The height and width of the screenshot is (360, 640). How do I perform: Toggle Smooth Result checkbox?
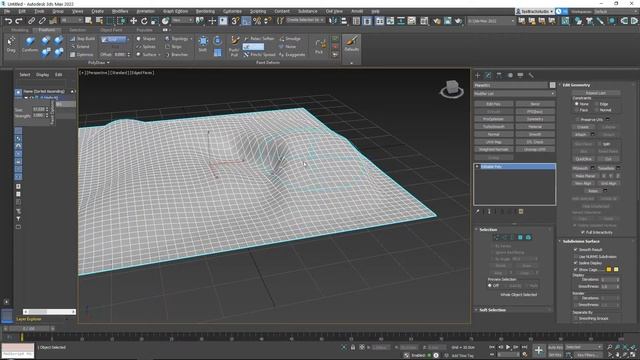pyautogui.click(x=576, y=249)
